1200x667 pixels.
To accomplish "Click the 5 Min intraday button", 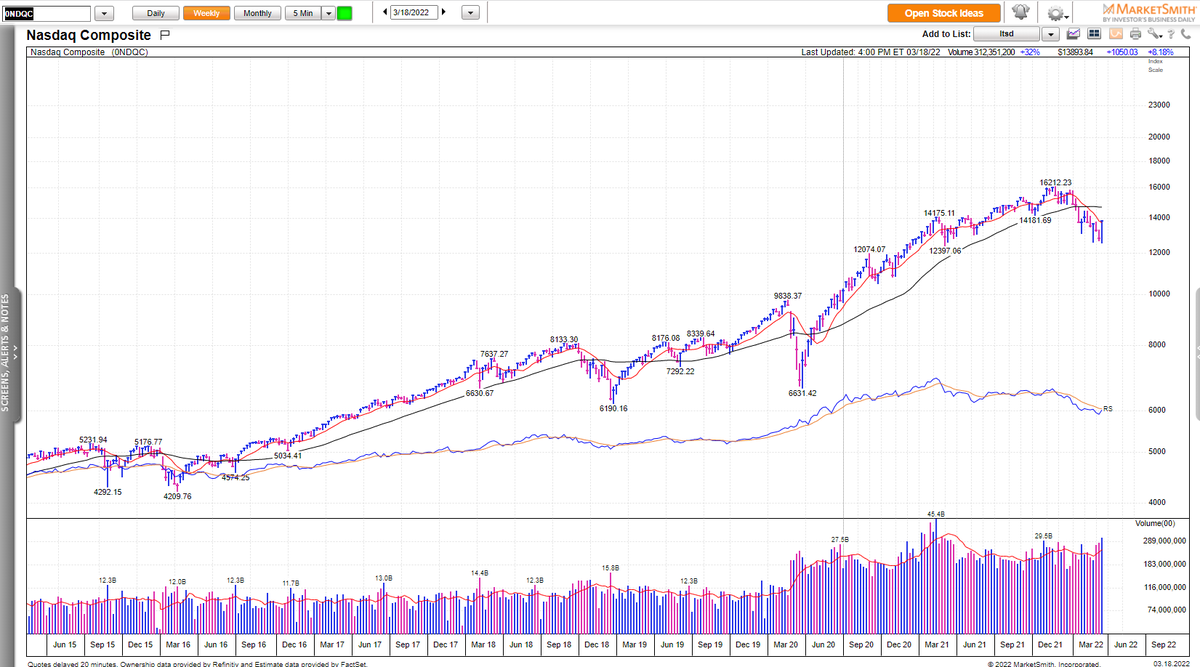I will pos(305,13).
